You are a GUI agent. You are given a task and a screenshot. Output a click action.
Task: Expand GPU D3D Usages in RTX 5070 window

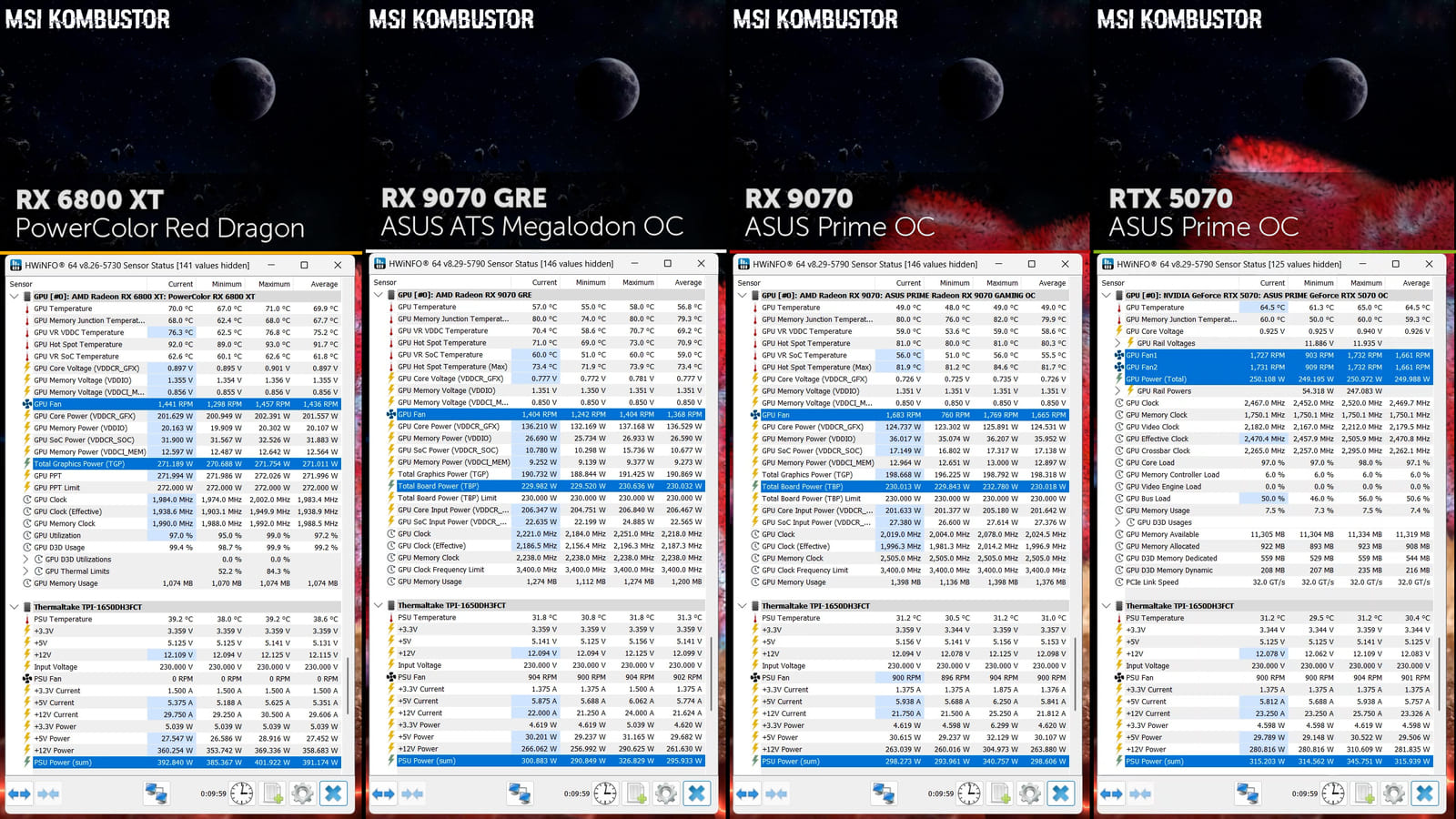1118,522
